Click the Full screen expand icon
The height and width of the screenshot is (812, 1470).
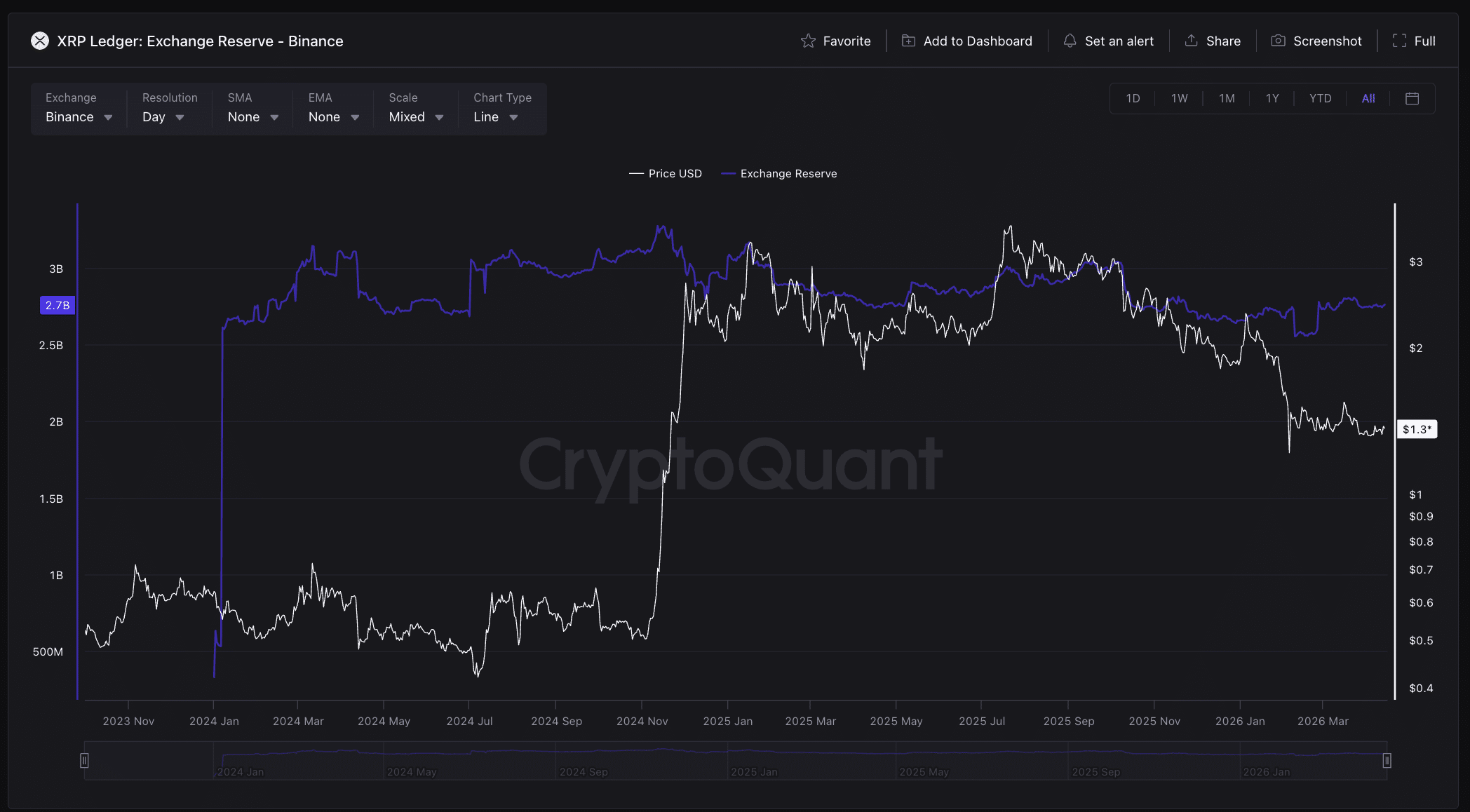click(1399, 41)
